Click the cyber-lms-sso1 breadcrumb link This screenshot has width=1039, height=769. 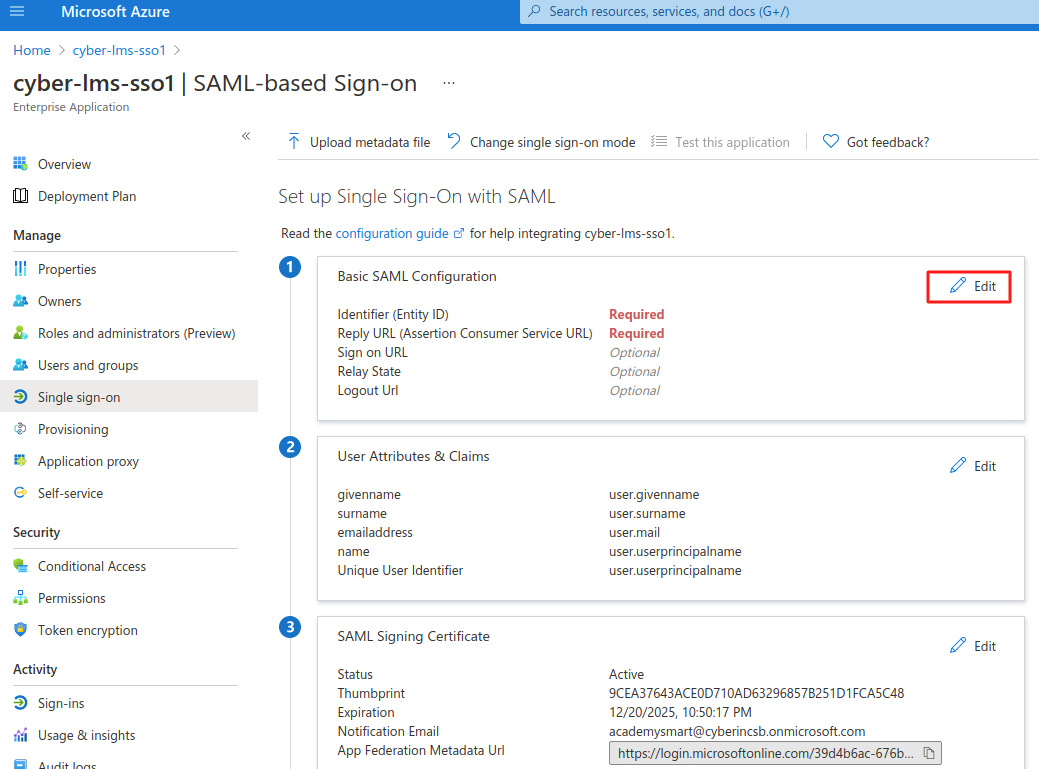pos(119,50)
